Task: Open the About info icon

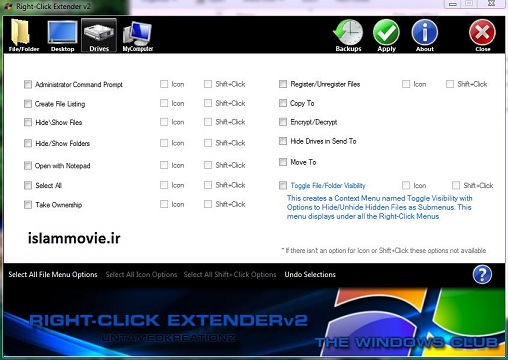Action: click(425, 36)
